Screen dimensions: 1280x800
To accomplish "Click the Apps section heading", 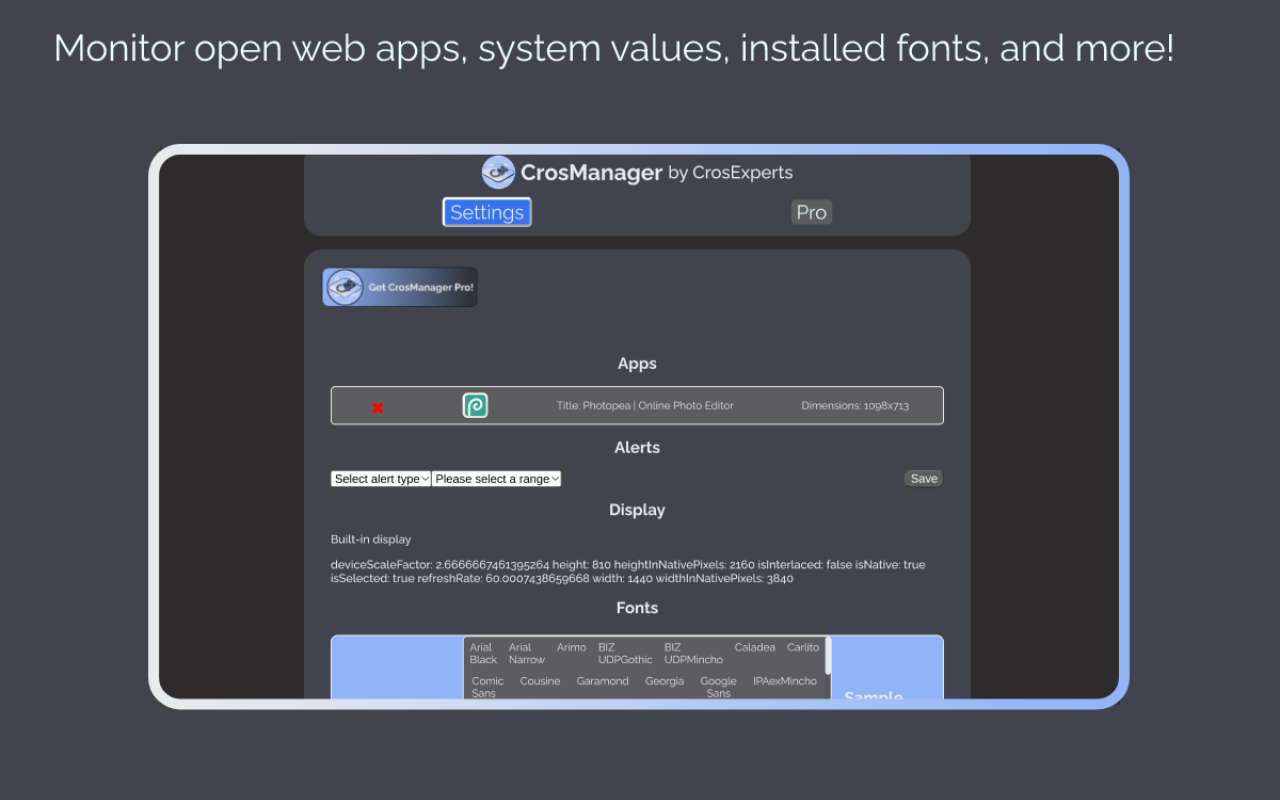I will pos(637,364).
